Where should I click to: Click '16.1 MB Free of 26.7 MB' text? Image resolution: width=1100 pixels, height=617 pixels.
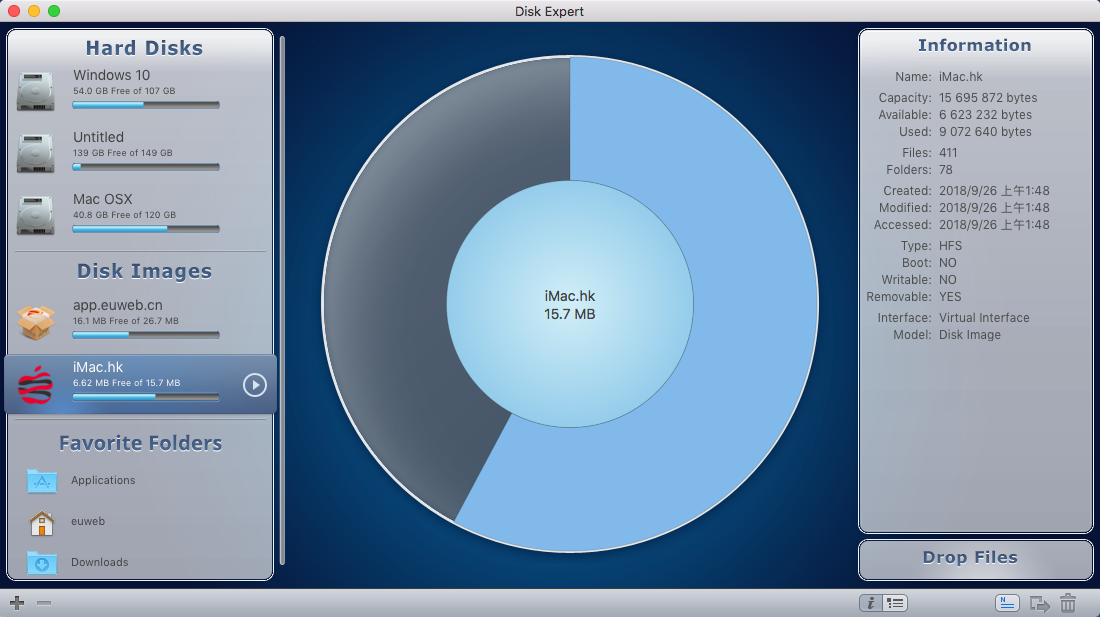pos(126,321)
